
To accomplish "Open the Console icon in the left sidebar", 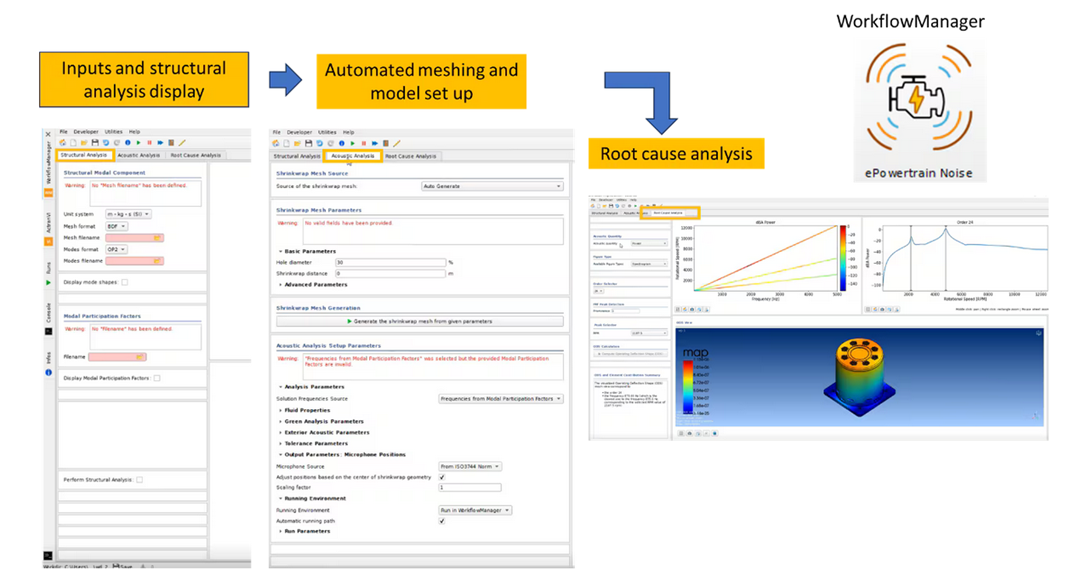I will (x=48, y=331).
